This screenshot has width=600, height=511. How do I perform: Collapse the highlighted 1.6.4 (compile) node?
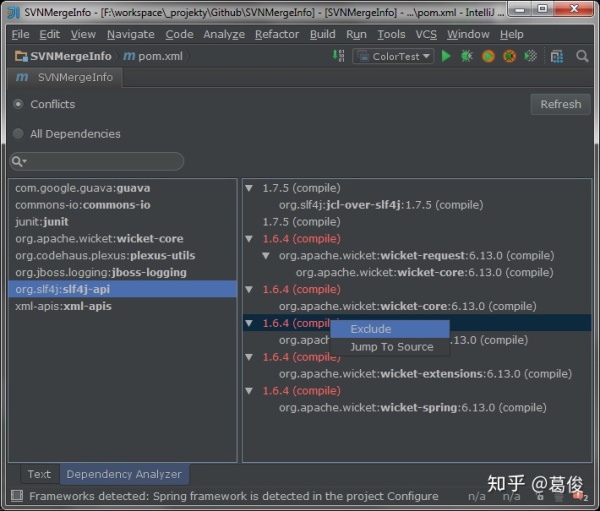click(249, 323)
